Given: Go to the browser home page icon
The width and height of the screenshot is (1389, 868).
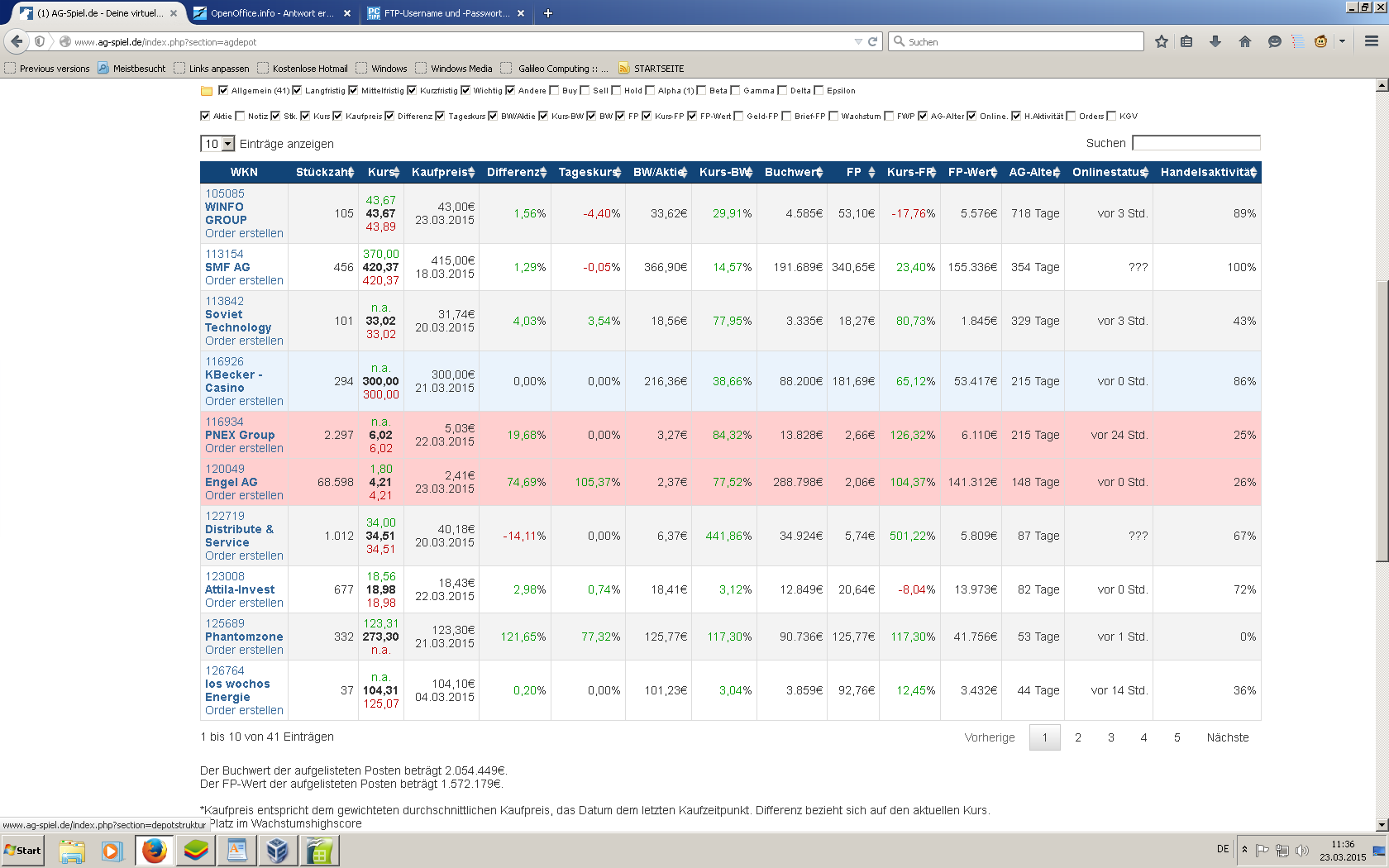Looking at the screenshot, I should 1245,41.
